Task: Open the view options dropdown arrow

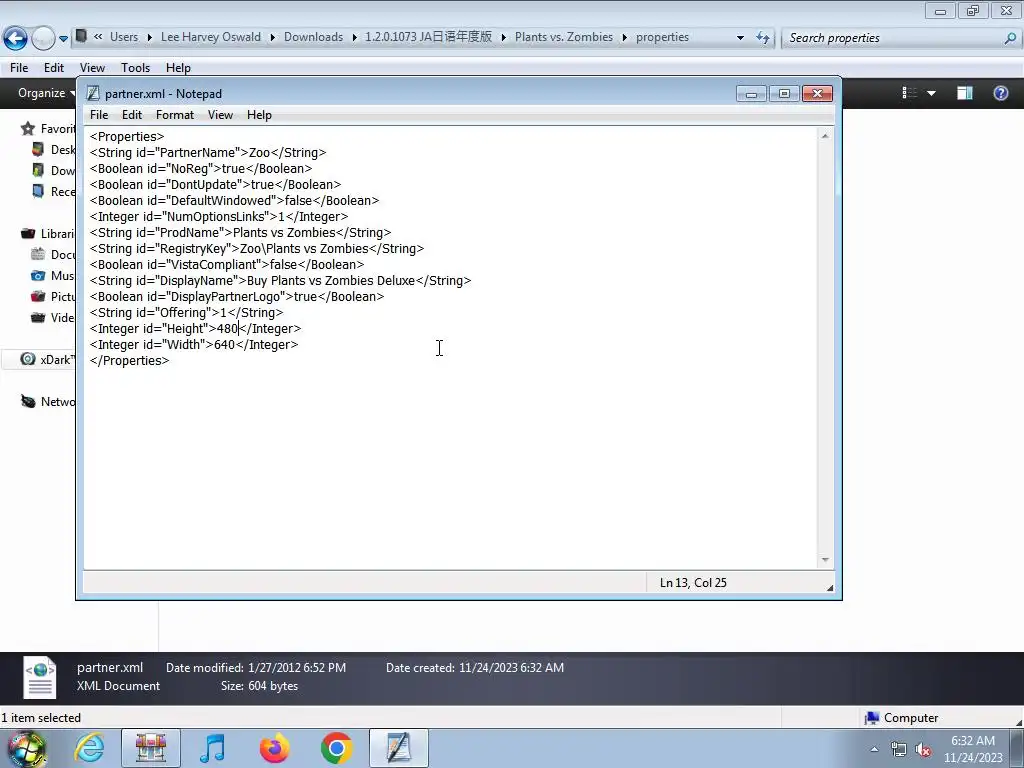Action: coord(931,93)
